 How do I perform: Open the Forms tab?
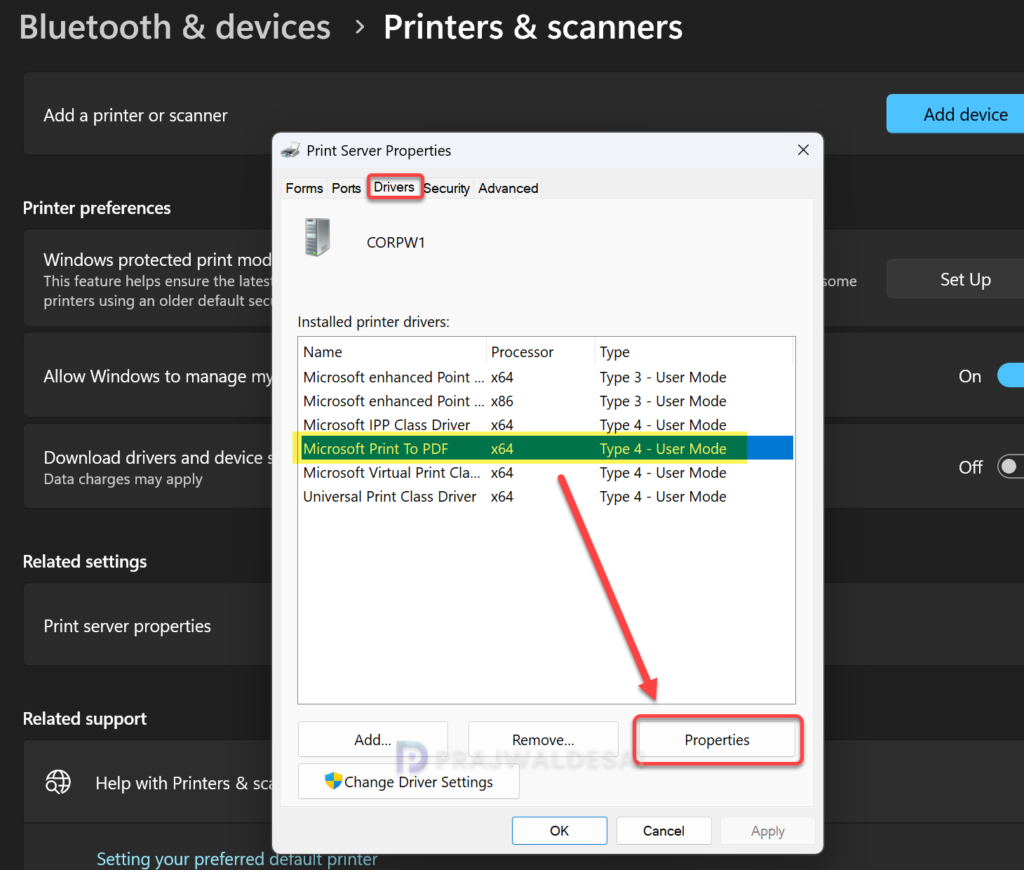point(304,188)
